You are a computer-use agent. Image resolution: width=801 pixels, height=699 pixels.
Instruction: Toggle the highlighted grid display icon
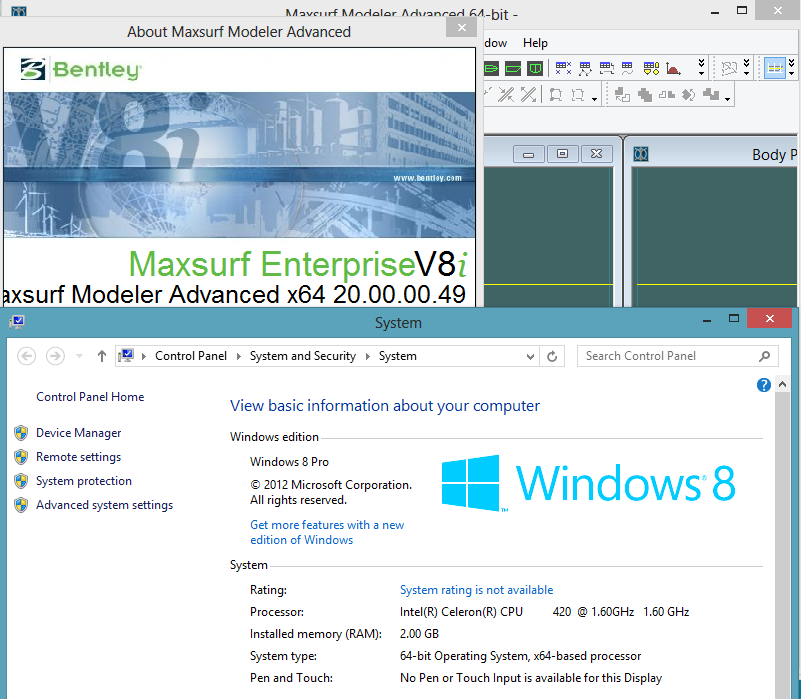775,68
